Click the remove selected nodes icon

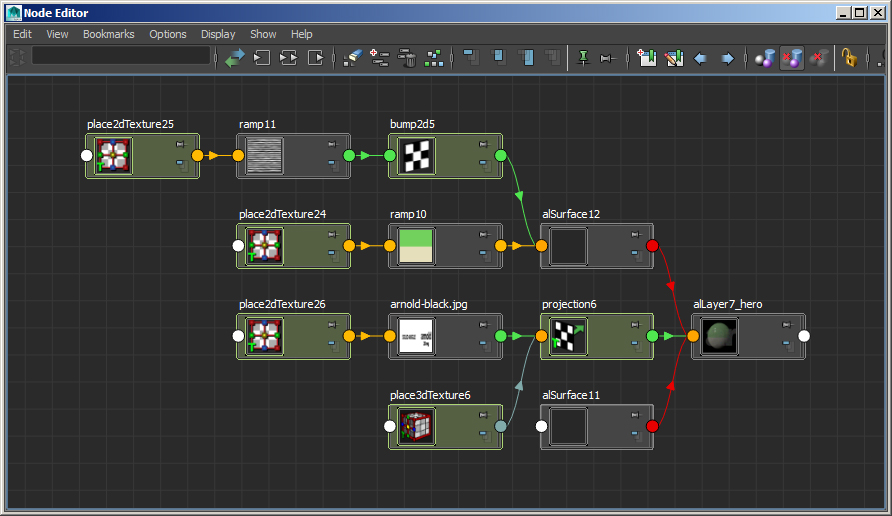click(x=407, y=58)
